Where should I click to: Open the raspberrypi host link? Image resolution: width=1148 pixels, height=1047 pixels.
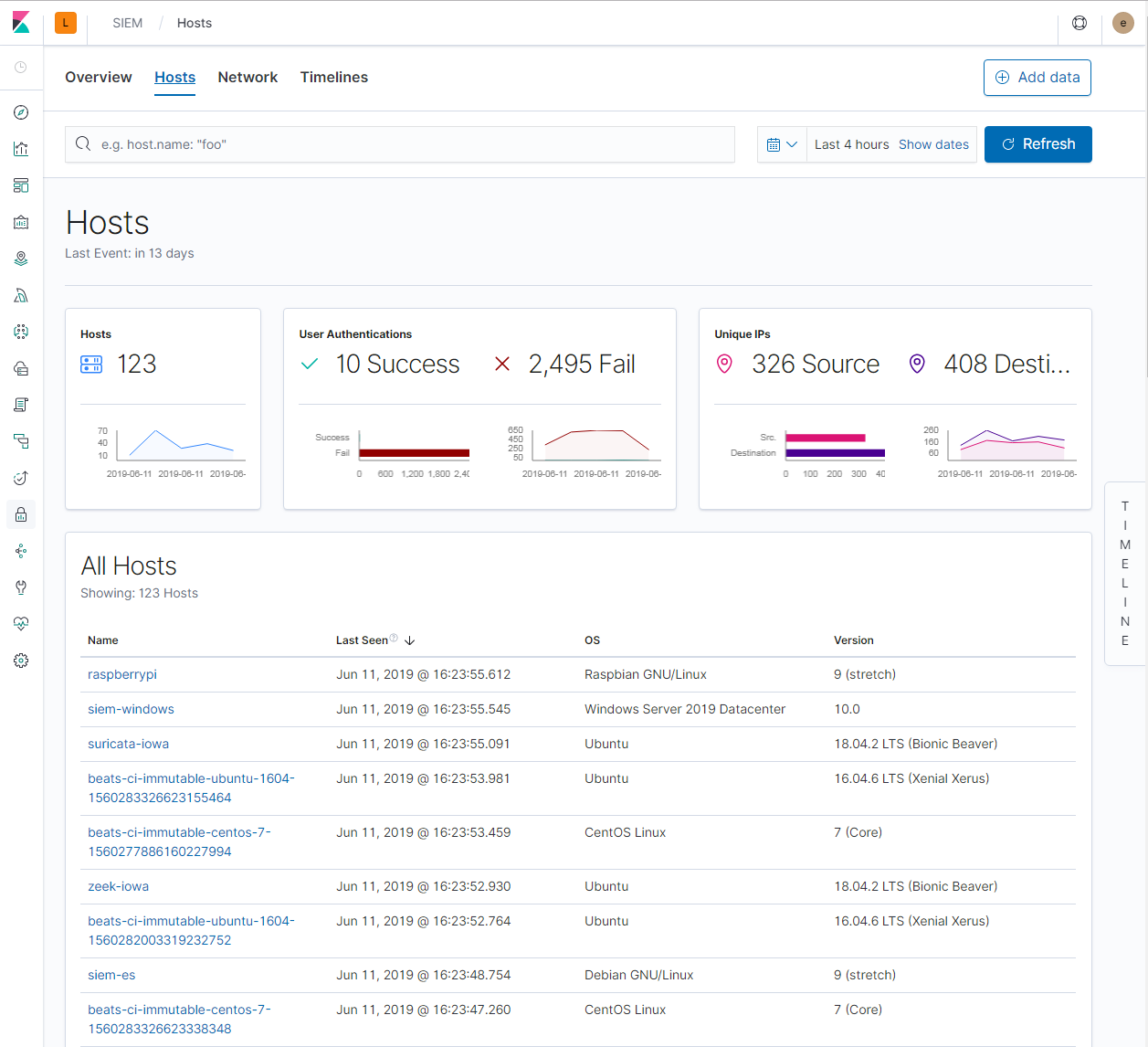coord(121,674)
